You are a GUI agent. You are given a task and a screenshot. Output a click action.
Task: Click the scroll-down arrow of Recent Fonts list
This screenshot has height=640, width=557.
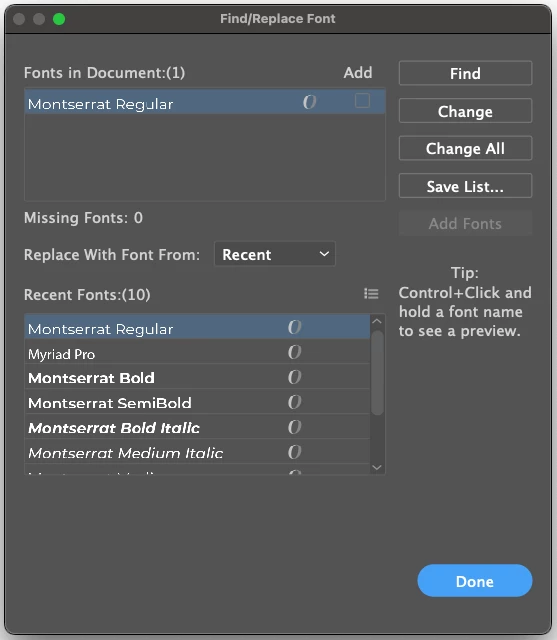click(x=377, y=467)
